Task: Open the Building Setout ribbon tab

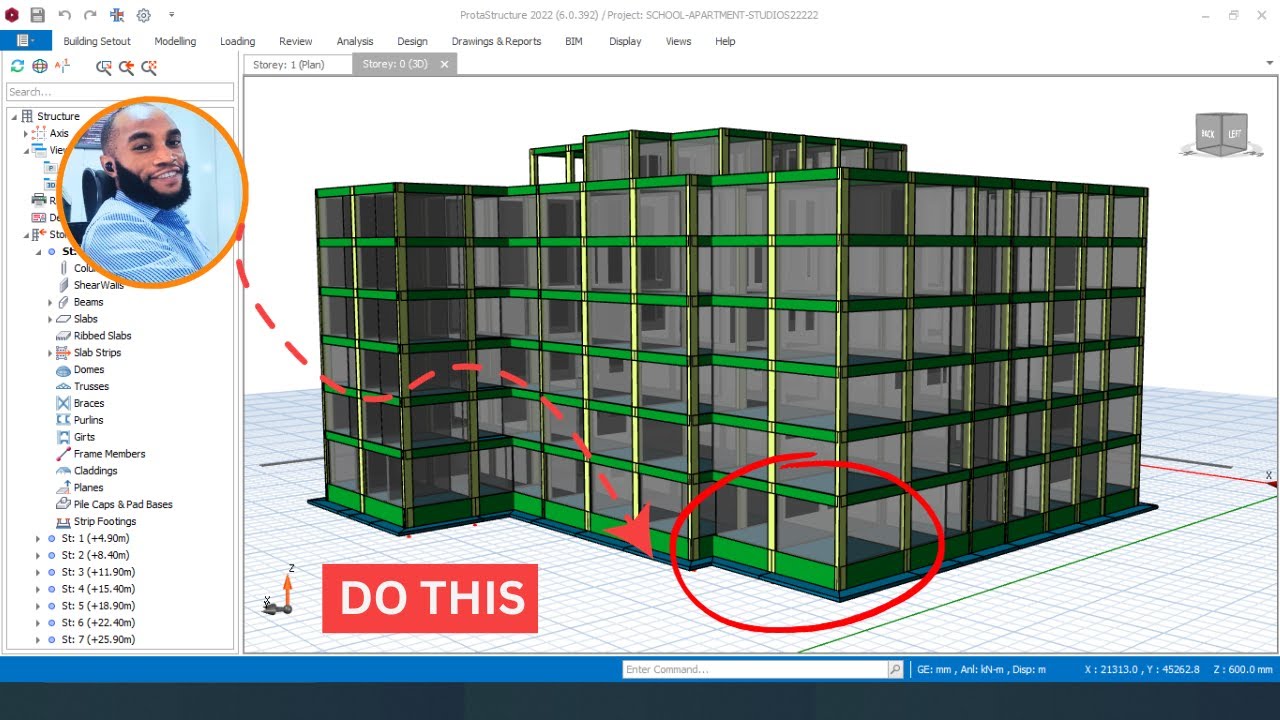Action: [98, 41]
